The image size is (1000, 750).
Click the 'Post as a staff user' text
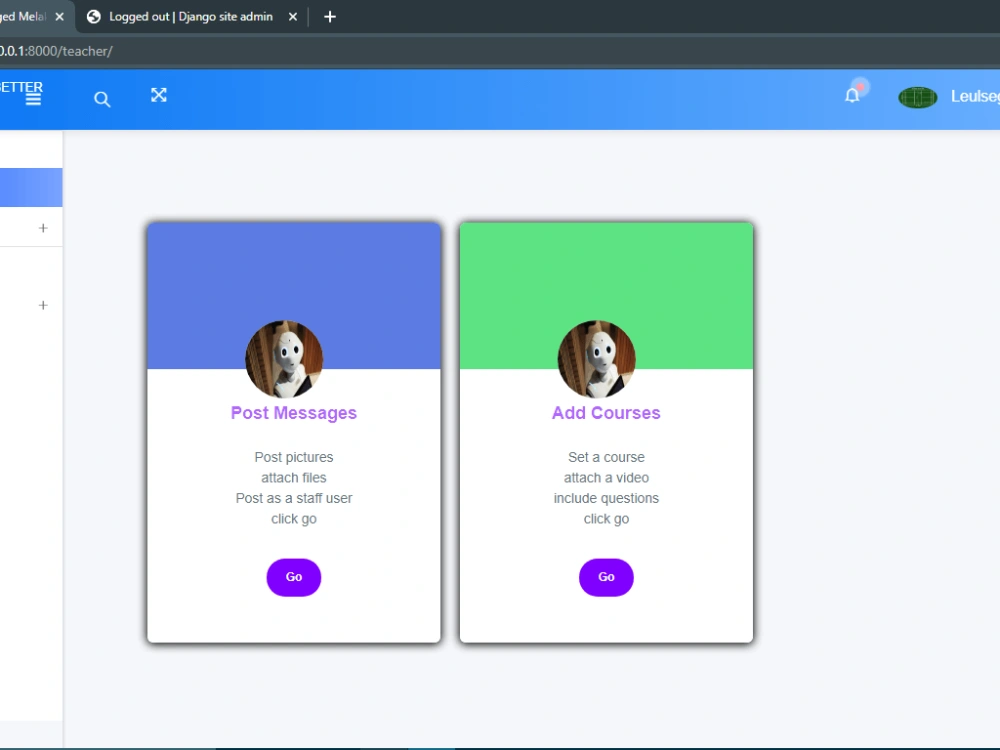tap(293, 498)
